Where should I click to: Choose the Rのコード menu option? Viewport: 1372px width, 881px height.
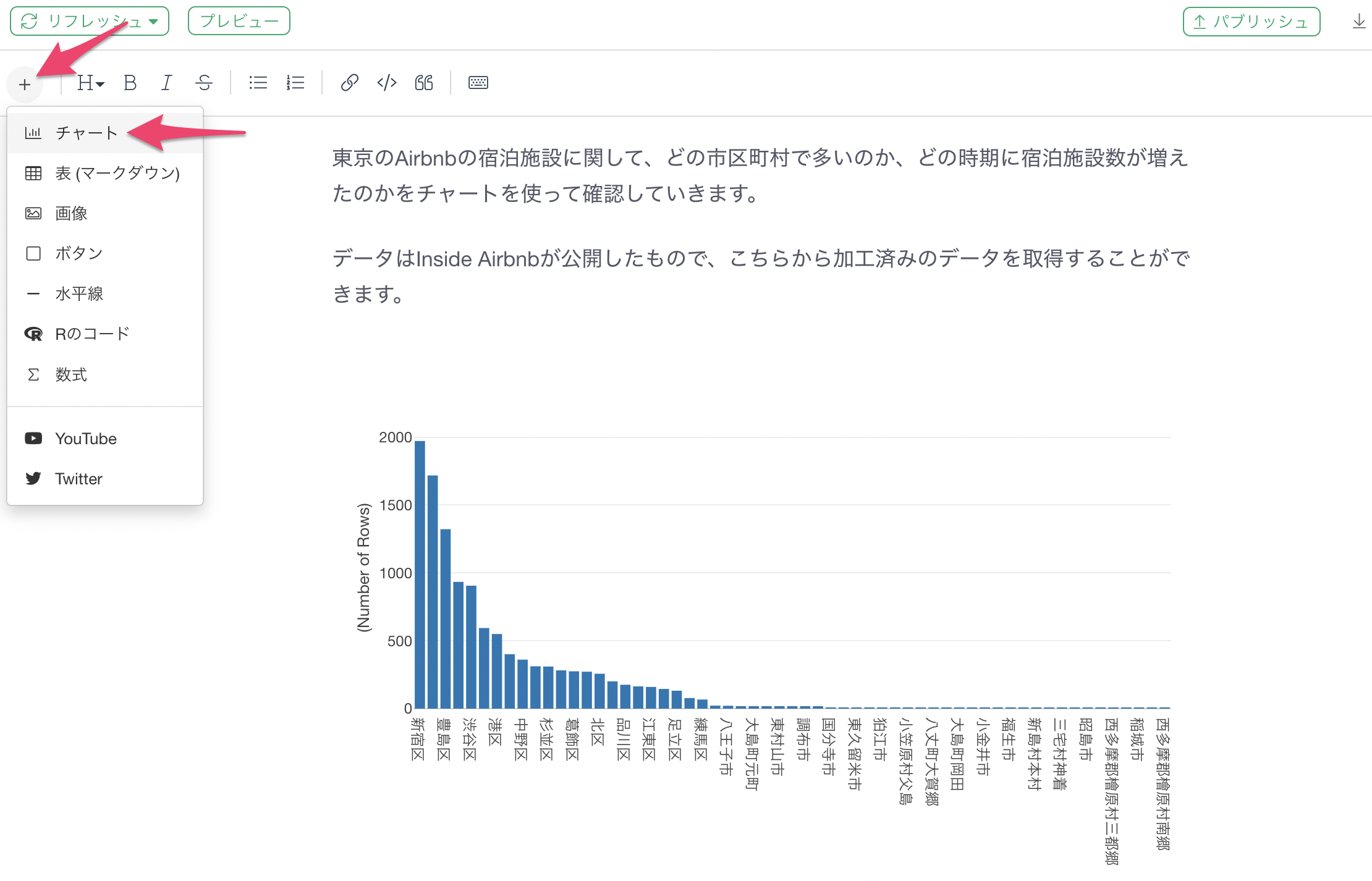click(x=105, y=334)
